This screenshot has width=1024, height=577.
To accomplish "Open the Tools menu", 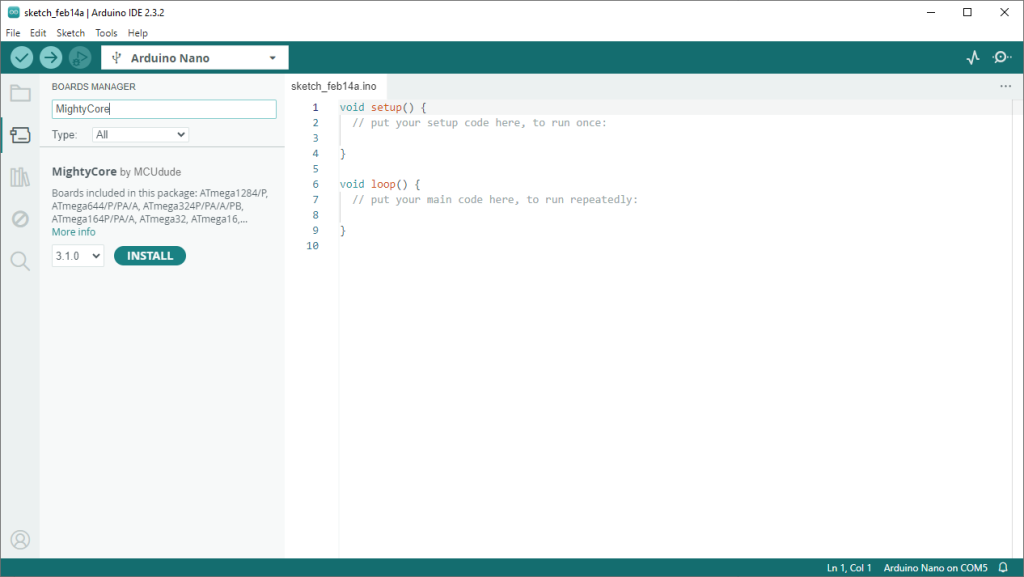I will point(106,33).
